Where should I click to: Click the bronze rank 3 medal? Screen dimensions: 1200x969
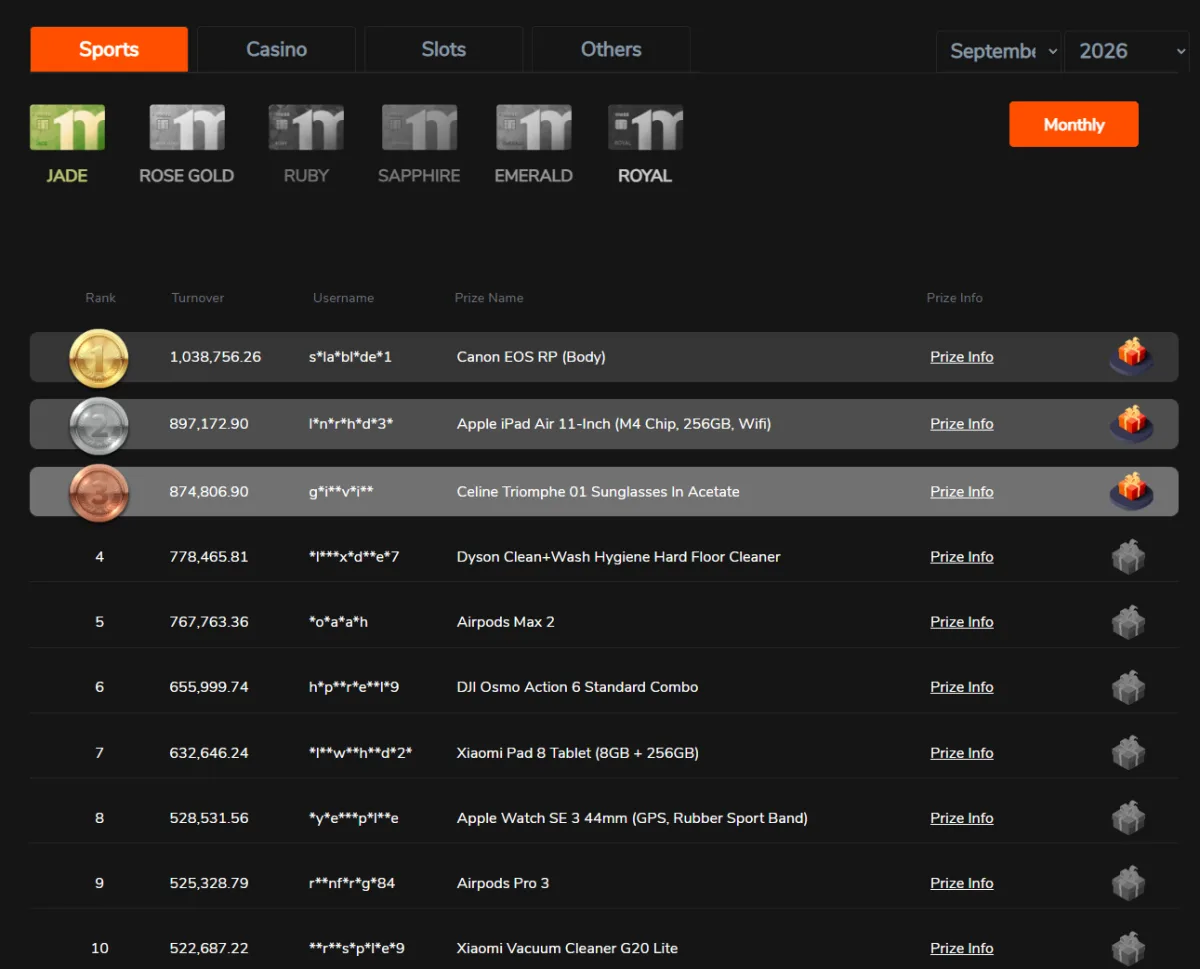[98, 493]
